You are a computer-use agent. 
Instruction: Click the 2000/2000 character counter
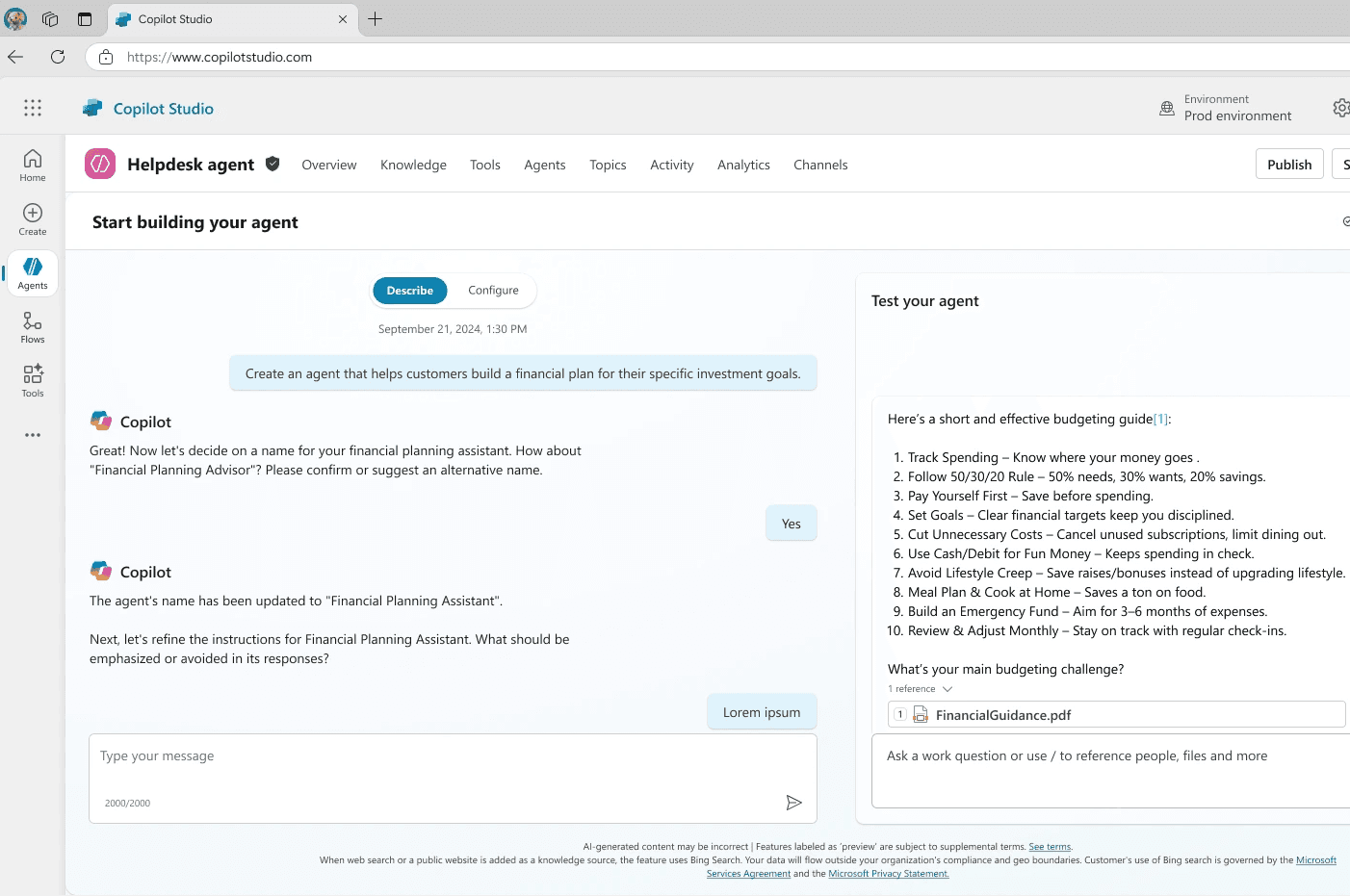coord(127,803)
